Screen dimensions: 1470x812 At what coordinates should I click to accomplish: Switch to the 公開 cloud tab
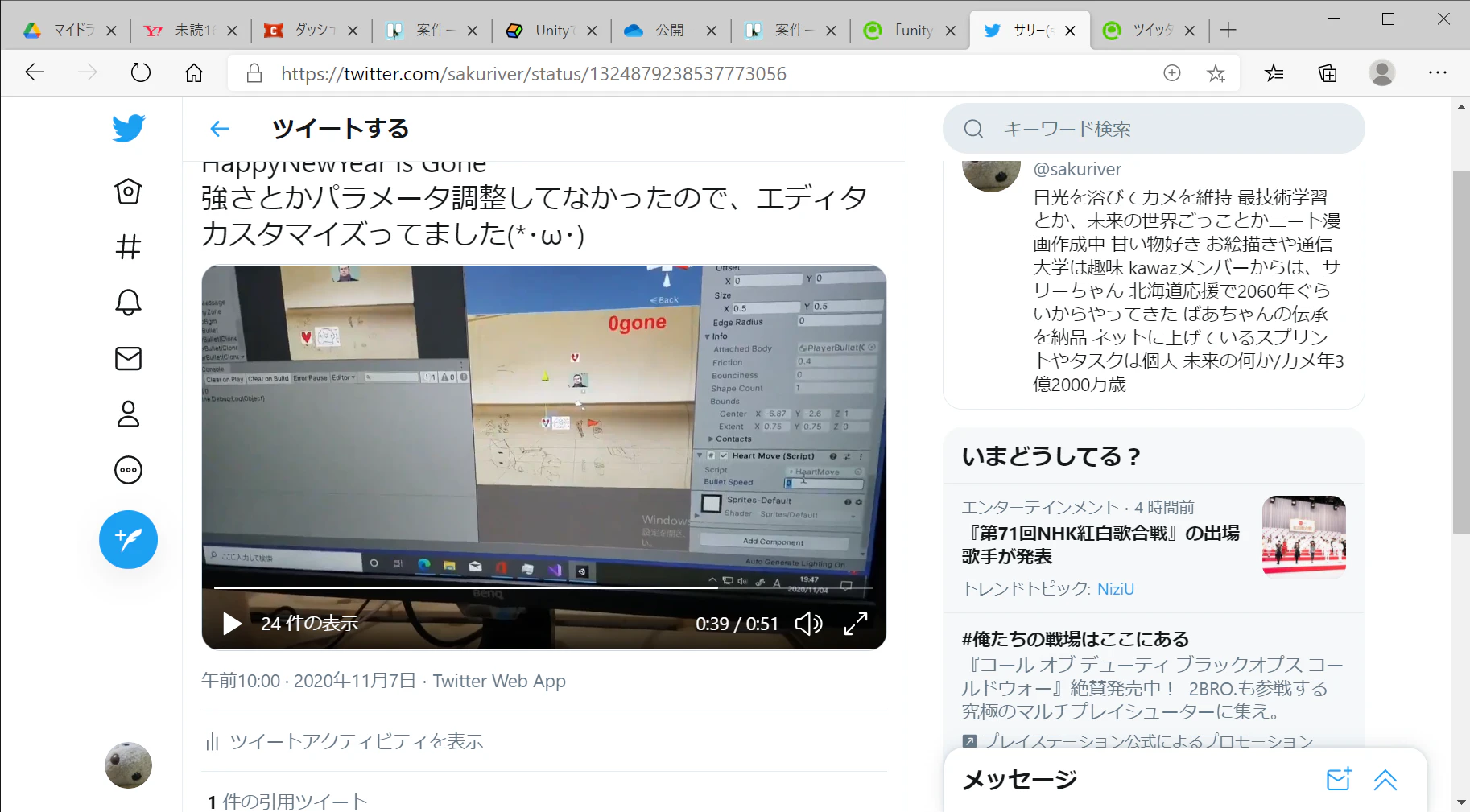coord(671,31)
